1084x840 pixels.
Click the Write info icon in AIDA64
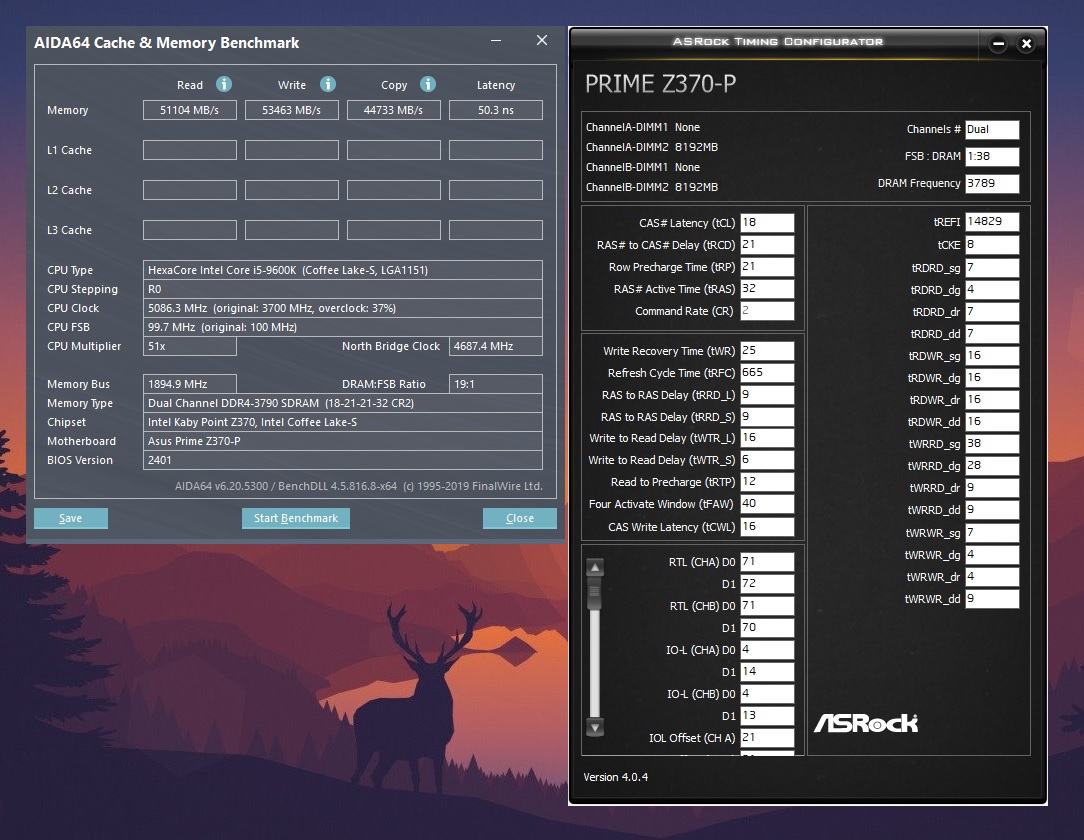[328, 84]
